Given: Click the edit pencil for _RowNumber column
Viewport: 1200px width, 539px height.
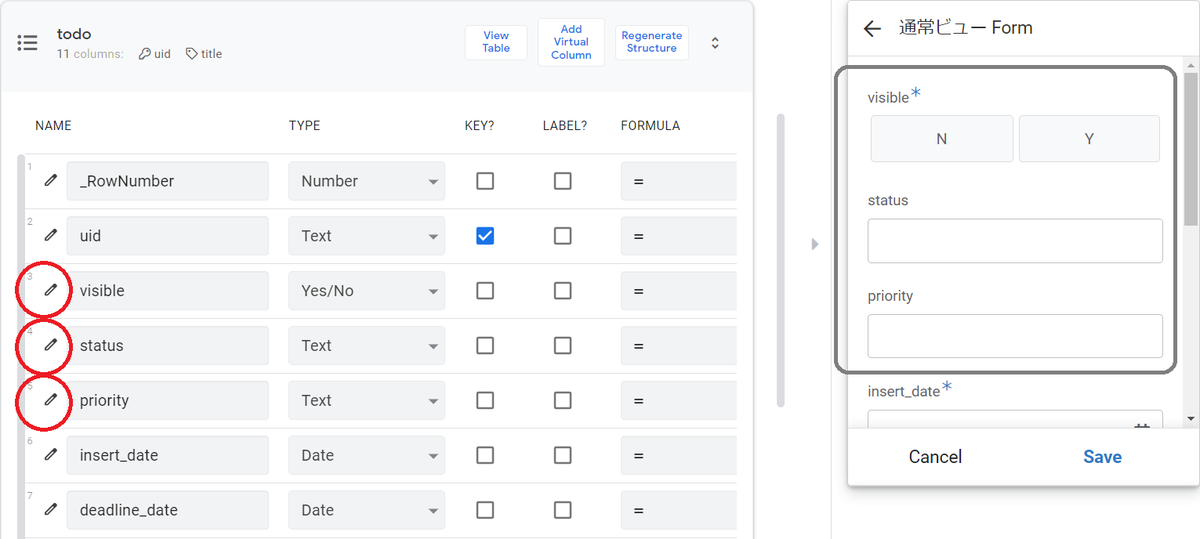Looking at the screenshot, I should 50,181.
